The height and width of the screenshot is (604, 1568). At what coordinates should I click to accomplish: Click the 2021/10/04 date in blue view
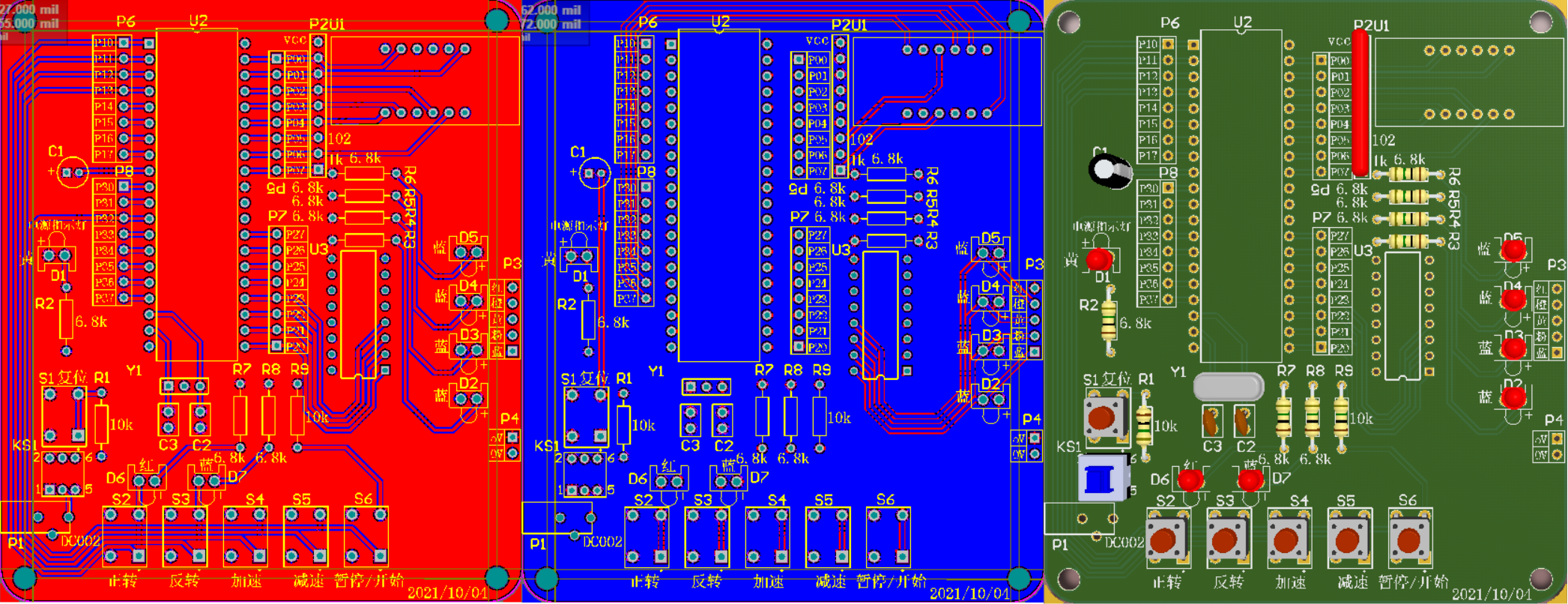969,594
